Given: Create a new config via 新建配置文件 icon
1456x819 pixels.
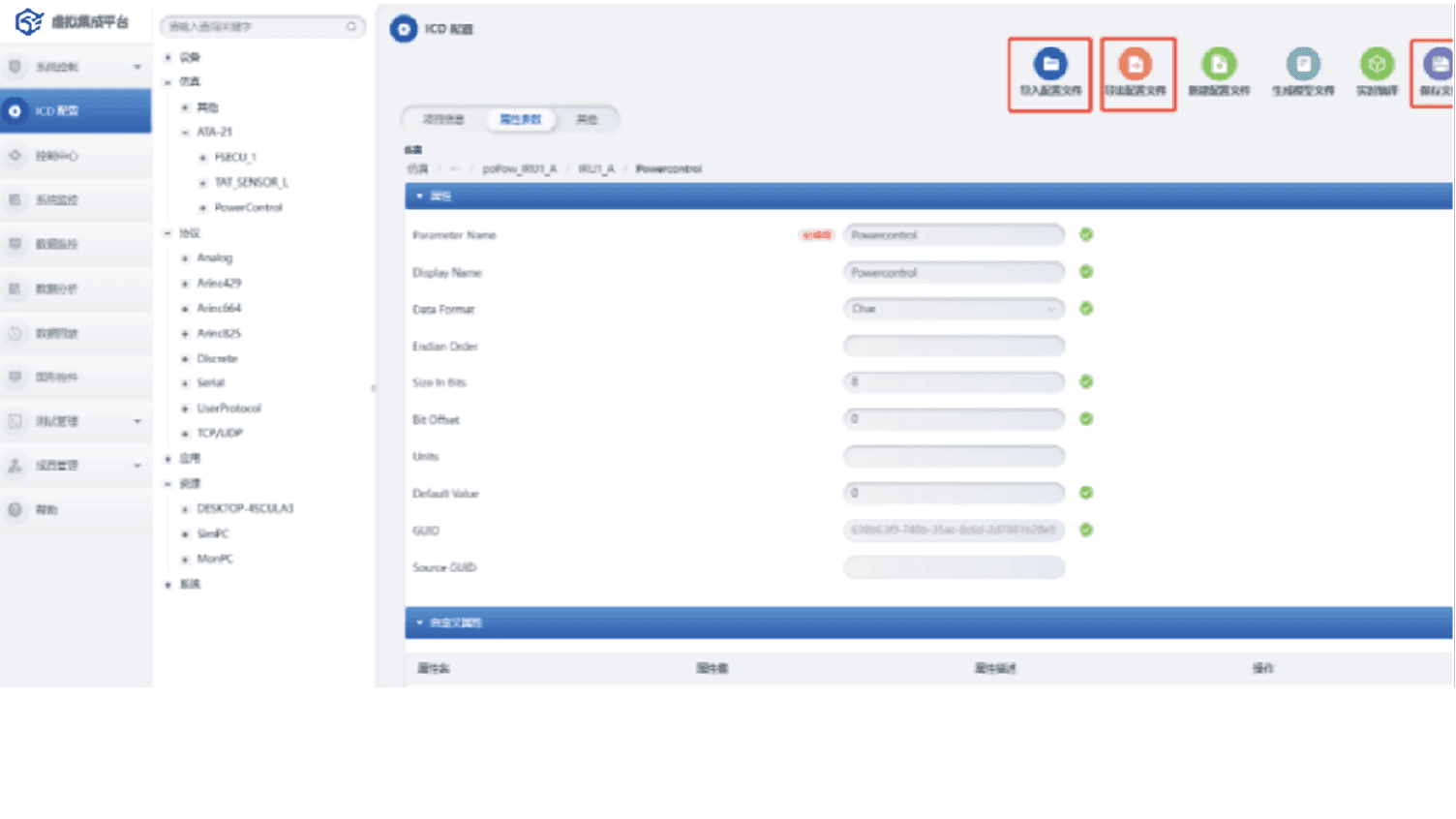Looking at the screenshot, I should click(x=1219, y=68).
